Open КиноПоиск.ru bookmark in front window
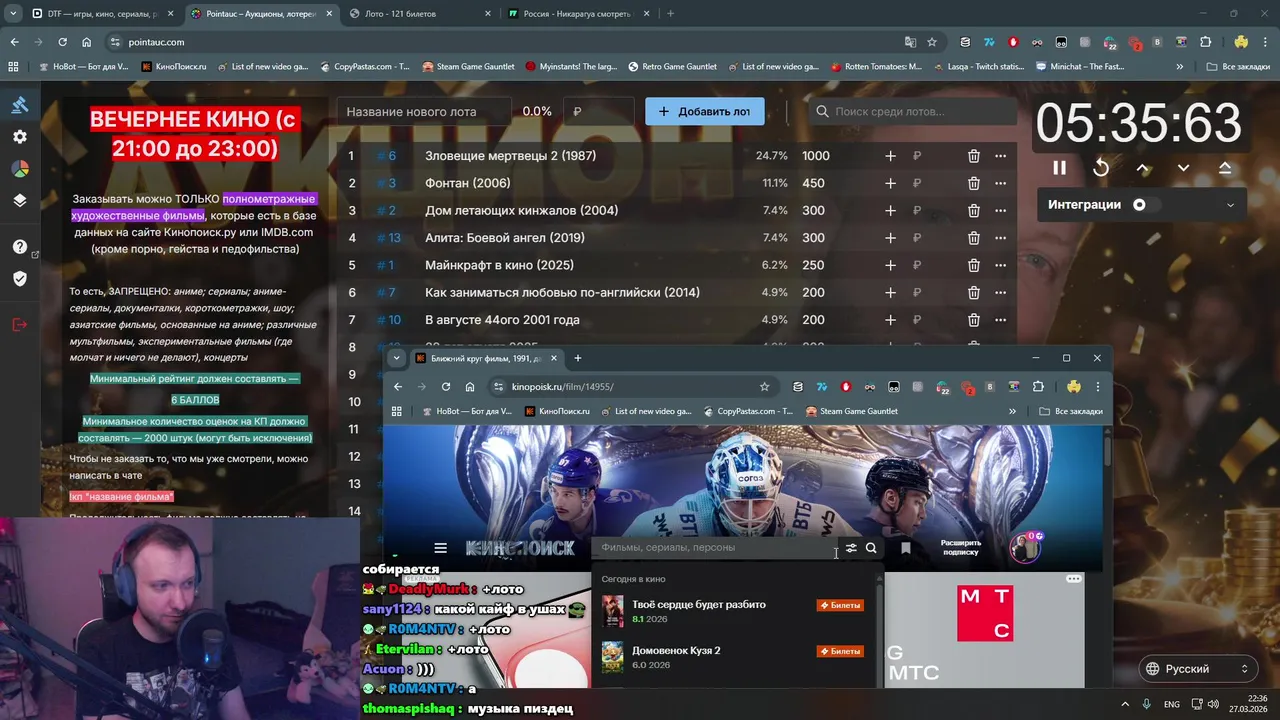This screenshot has width=1280, height=720. pos(556,411)
